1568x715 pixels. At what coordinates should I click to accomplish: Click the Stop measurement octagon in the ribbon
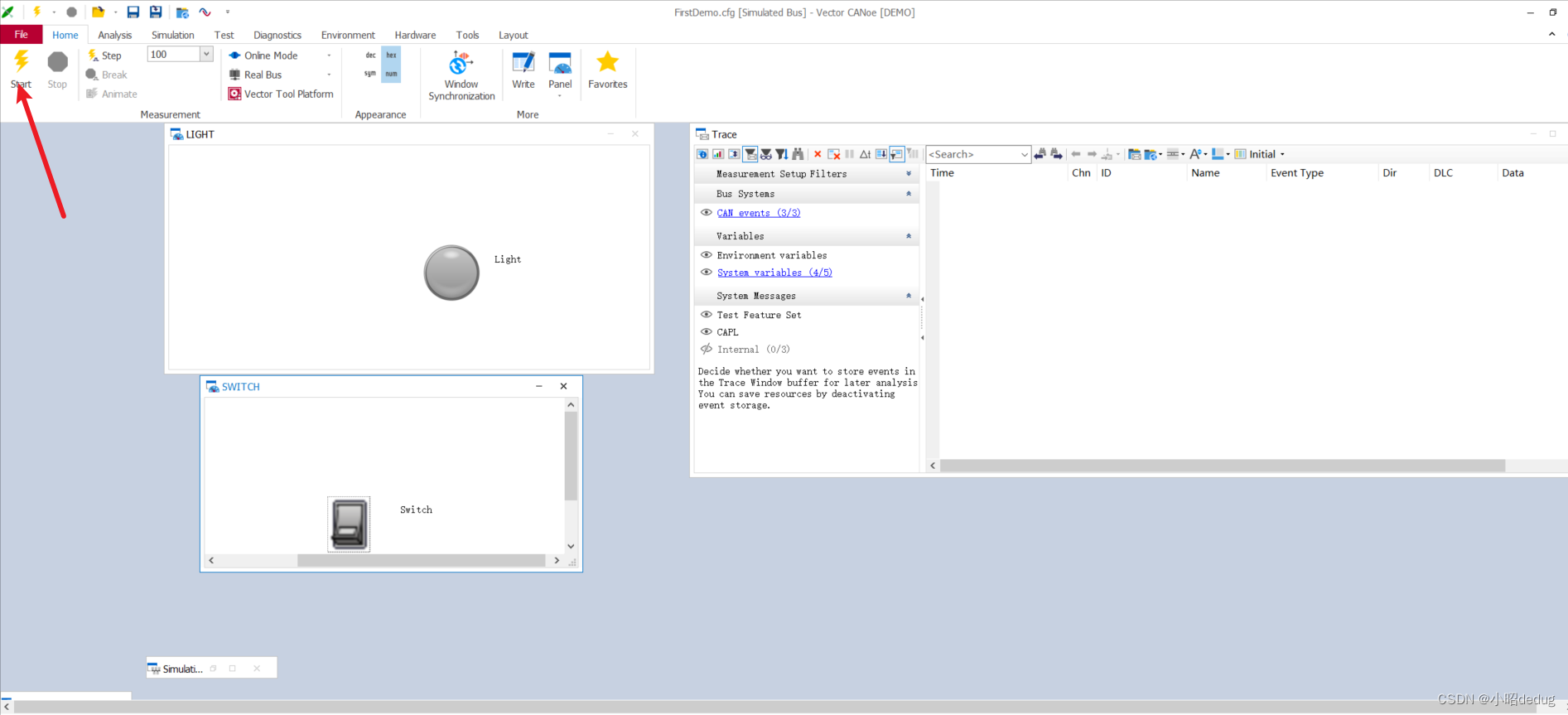point(57,69)
